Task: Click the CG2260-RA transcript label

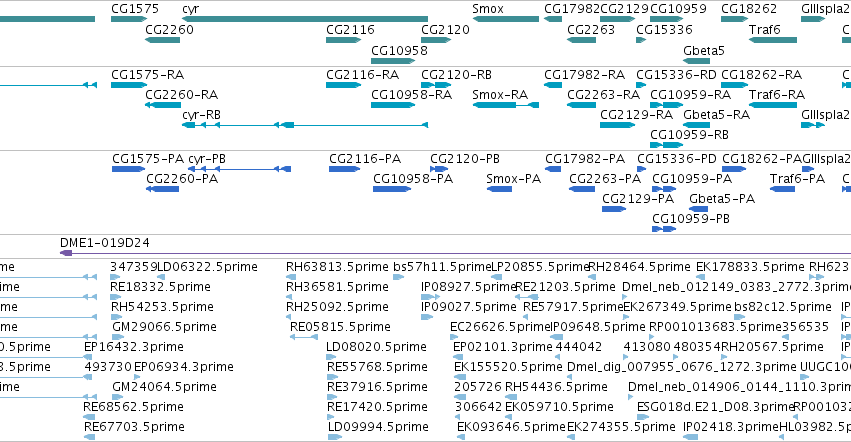Action: pos(181,94)
